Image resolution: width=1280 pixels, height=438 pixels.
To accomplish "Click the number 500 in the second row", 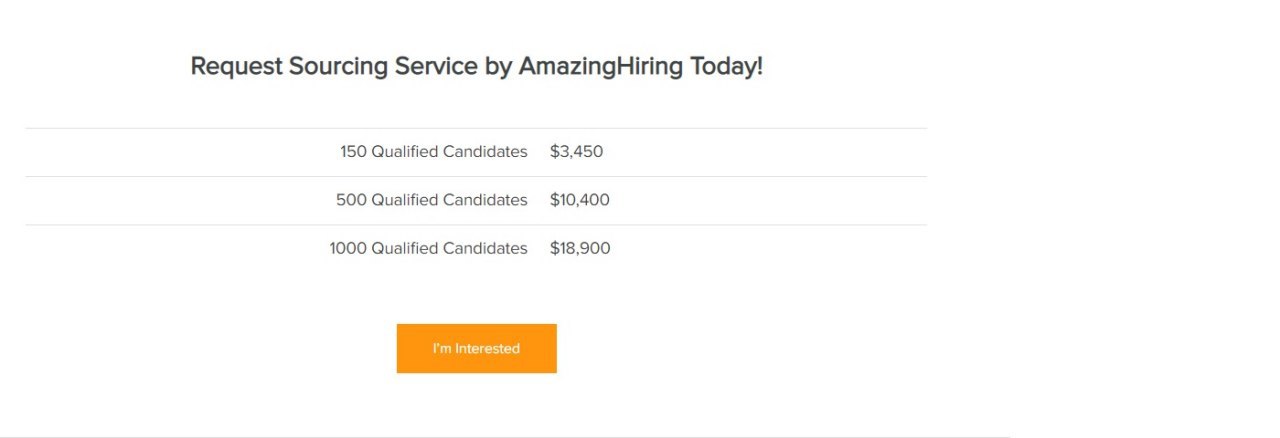I will tap(351, 200).
